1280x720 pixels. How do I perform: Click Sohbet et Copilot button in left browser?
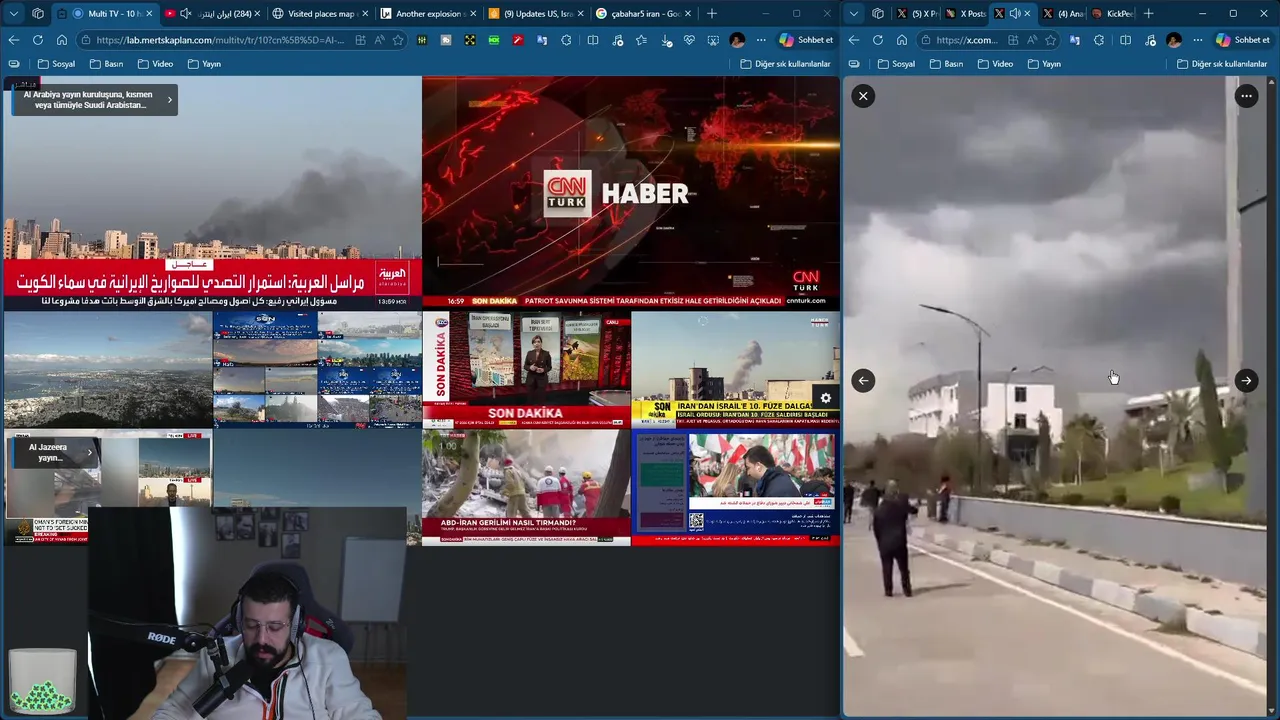pyautogui.click(x=806, y=40)
